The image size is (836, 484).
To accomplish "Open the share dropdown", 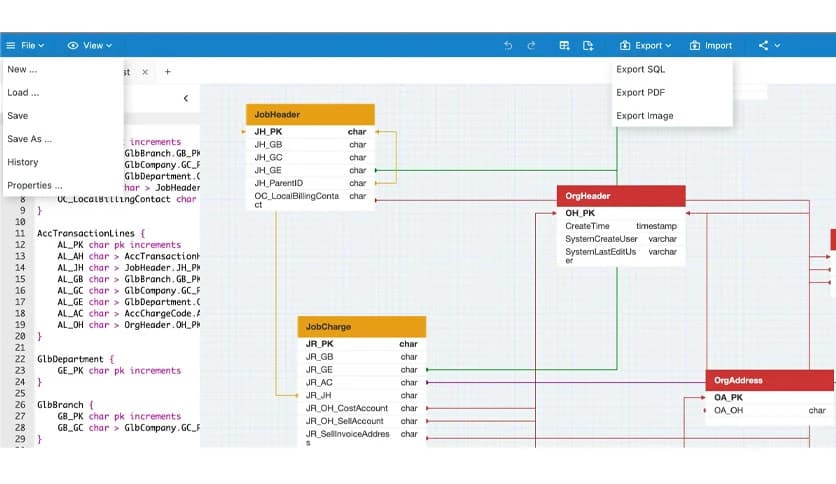I will (769, 46).
